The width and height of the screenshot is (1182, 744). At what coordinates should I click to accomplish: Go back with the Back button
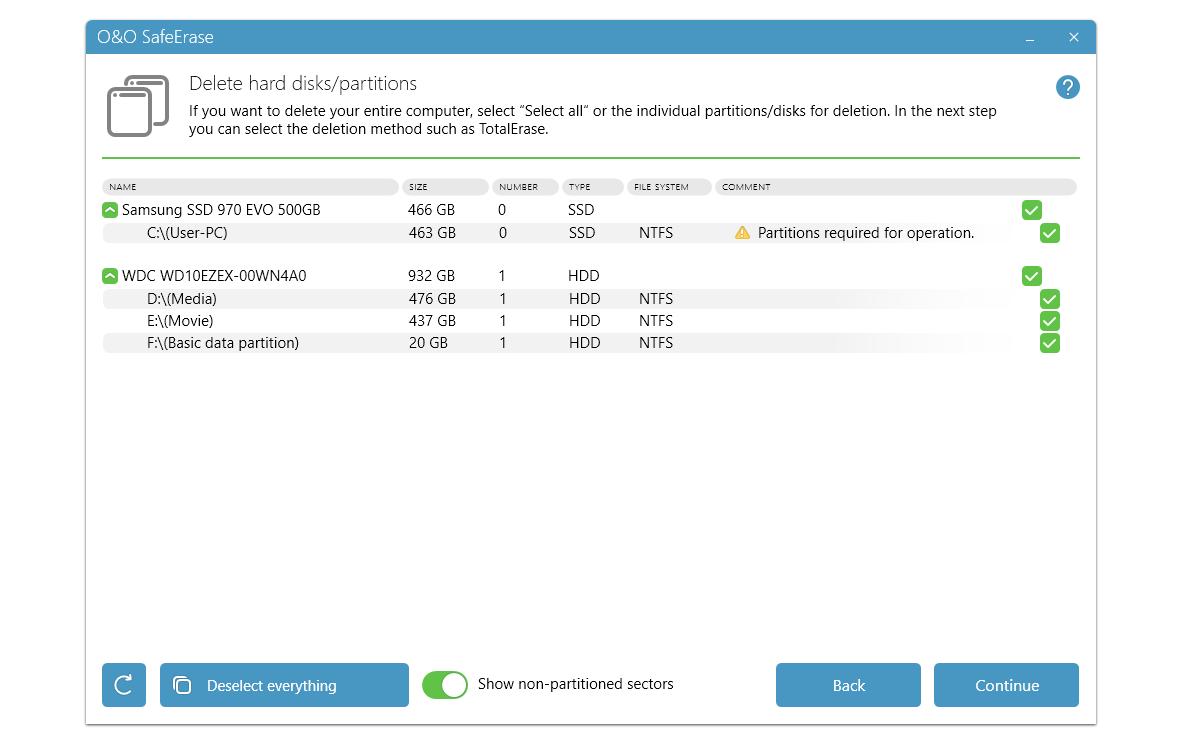848,685
